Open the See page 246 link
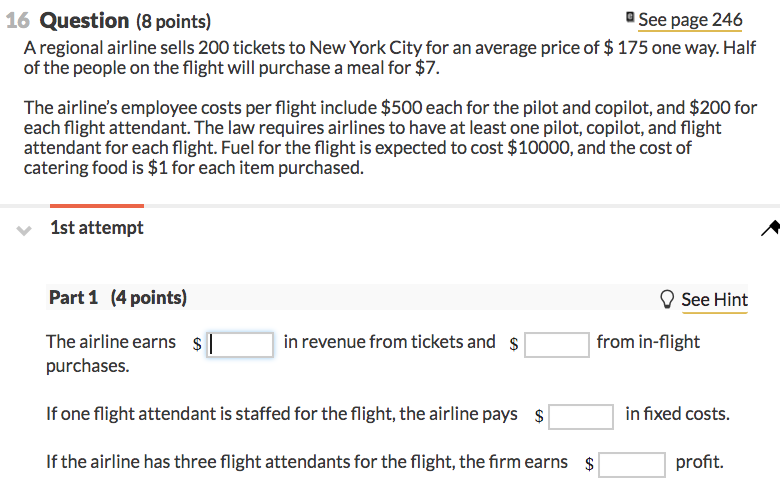This screenshot has height=502, width=780. (x=690, y=20)
